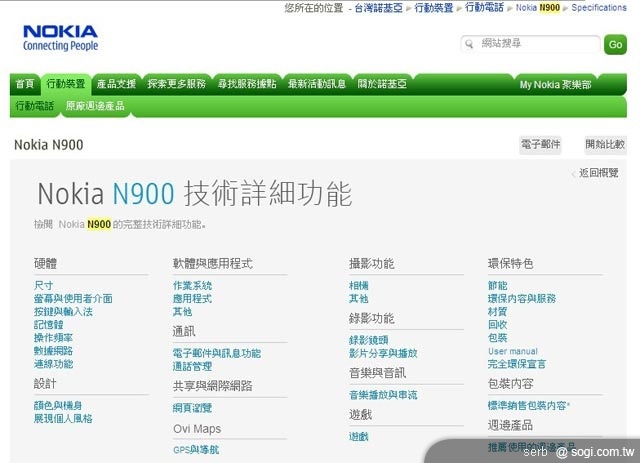Select the 行動電話 sub-tab
Screen dimensions: 640x463
coord(35,106)
